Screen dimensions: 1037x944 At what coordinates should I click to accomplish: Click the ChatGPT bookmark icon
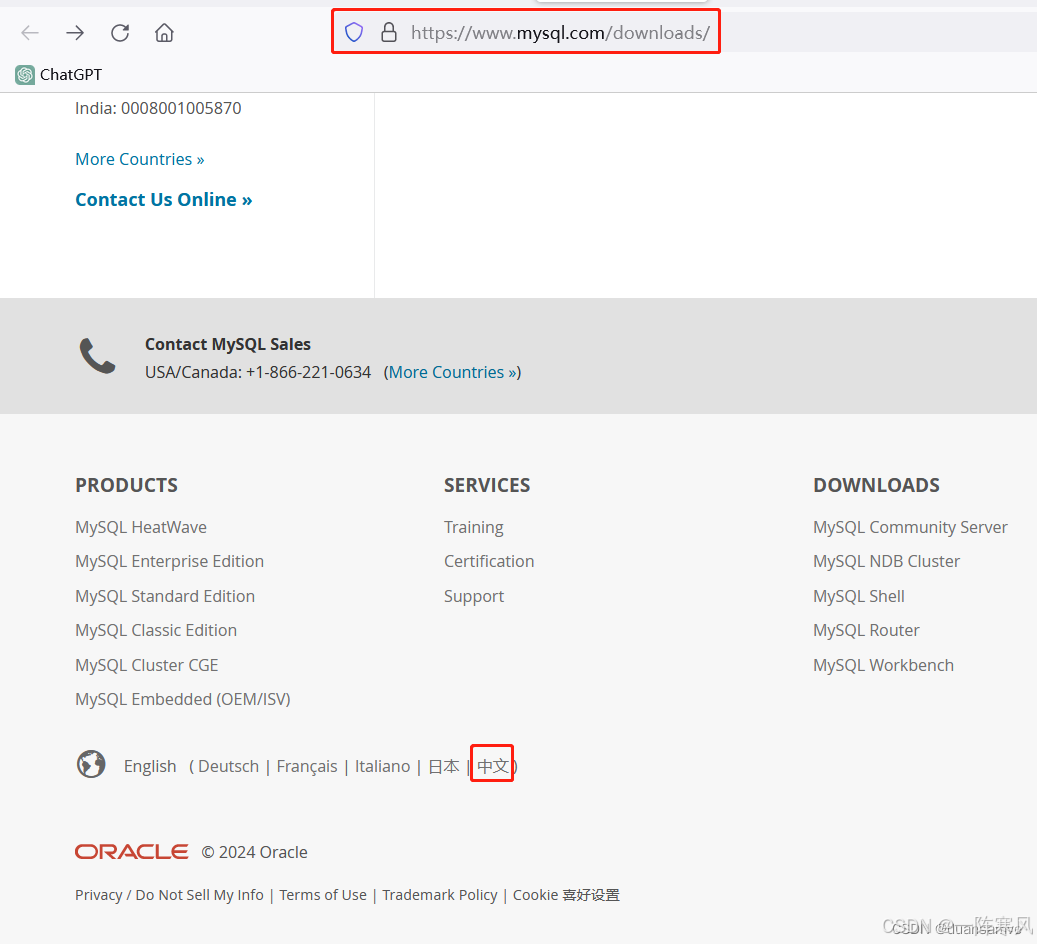25,75
